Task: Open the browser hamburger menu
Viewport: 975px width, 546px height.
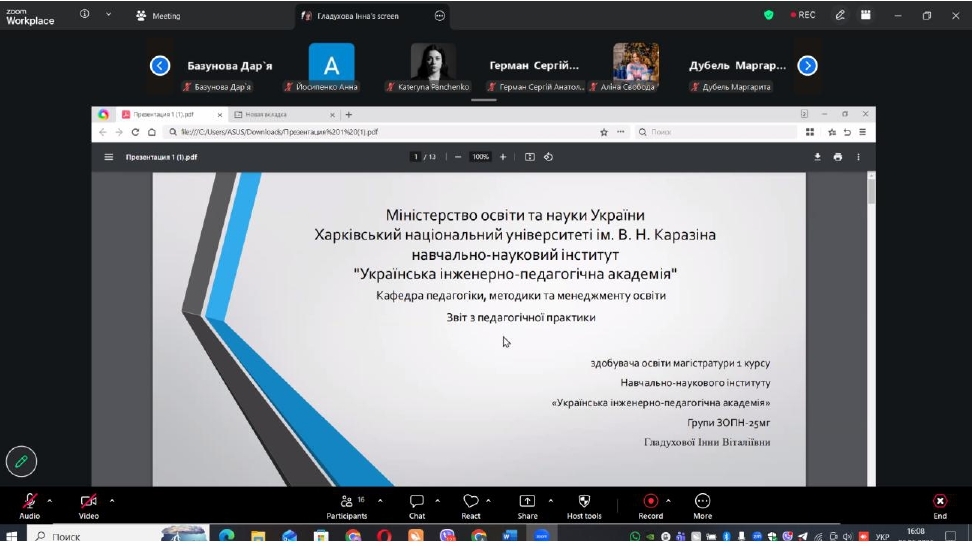Action: click(862, 132)
